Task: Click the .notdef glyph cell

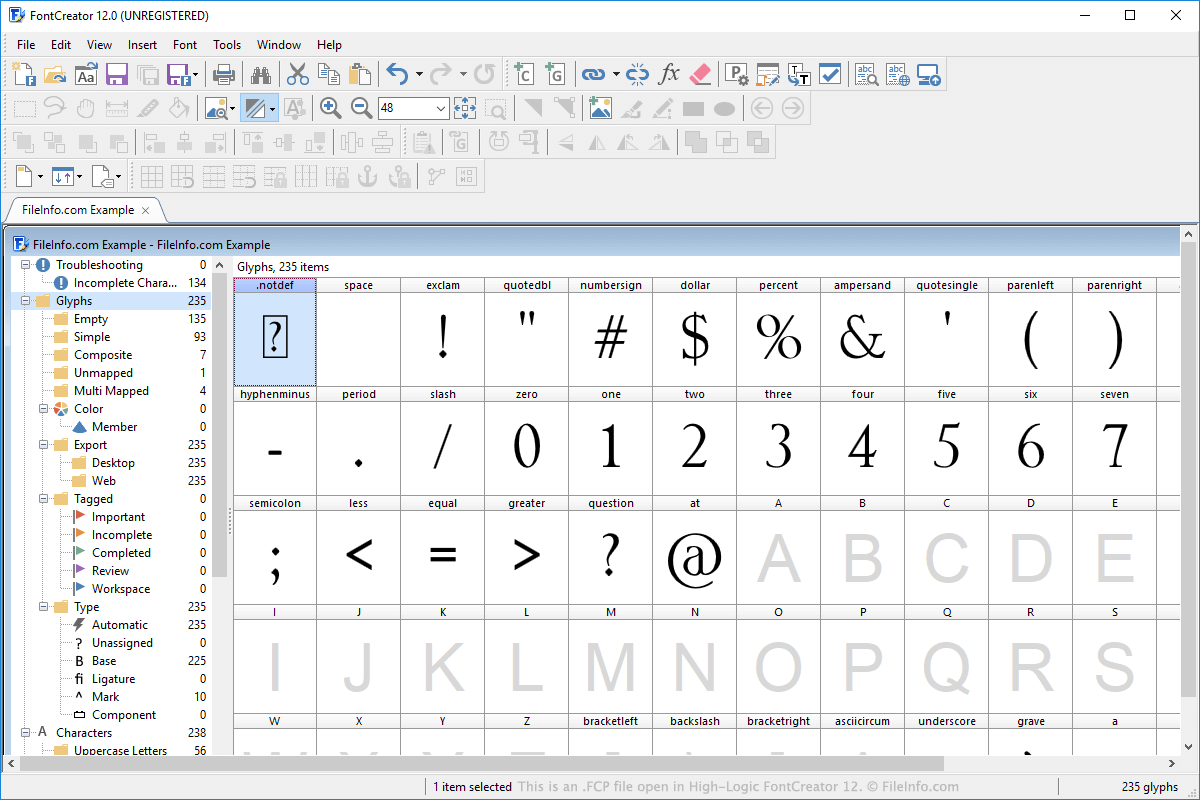Action: click(275, 332)
